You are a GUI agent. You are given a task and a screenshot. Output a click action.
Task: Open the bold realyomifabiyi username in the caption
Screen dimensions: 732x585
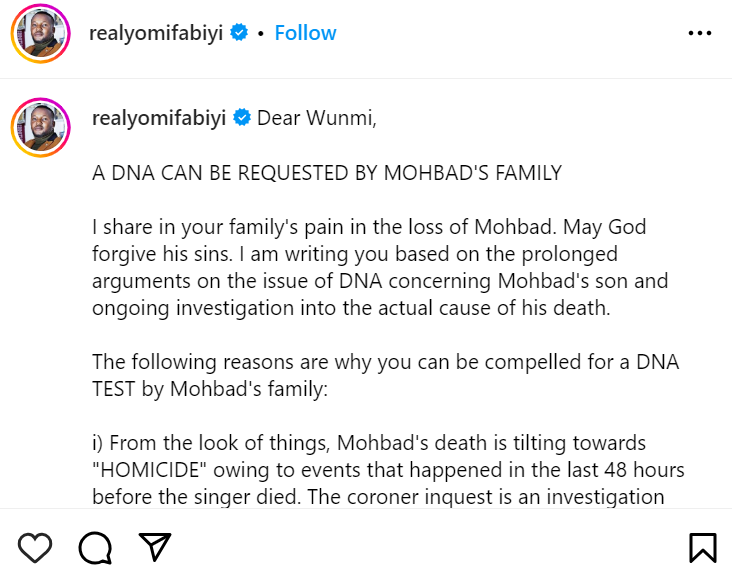click(x=158, y=118)
